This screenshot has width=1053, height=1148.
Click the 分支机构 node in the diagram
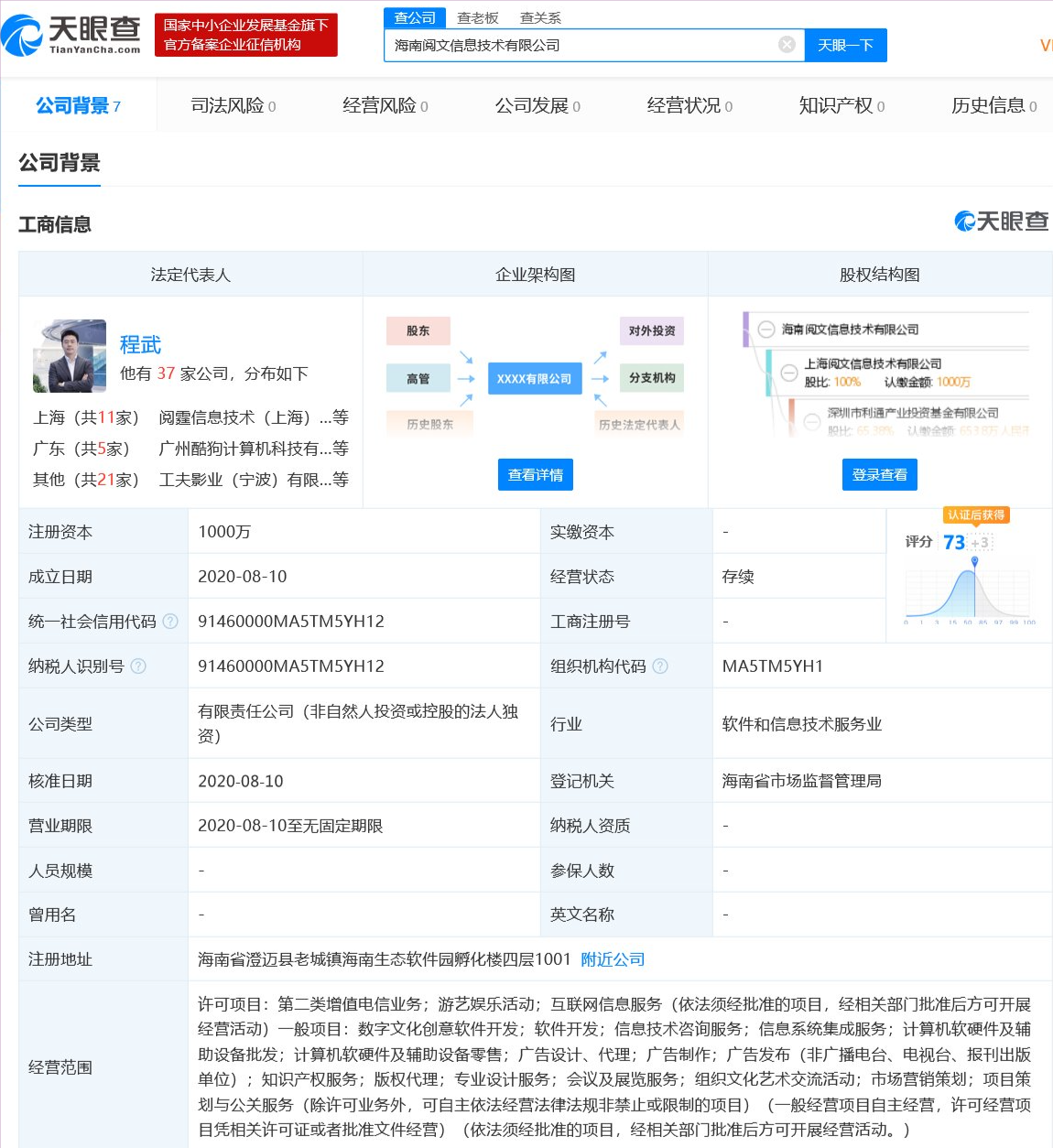(651, 377)
